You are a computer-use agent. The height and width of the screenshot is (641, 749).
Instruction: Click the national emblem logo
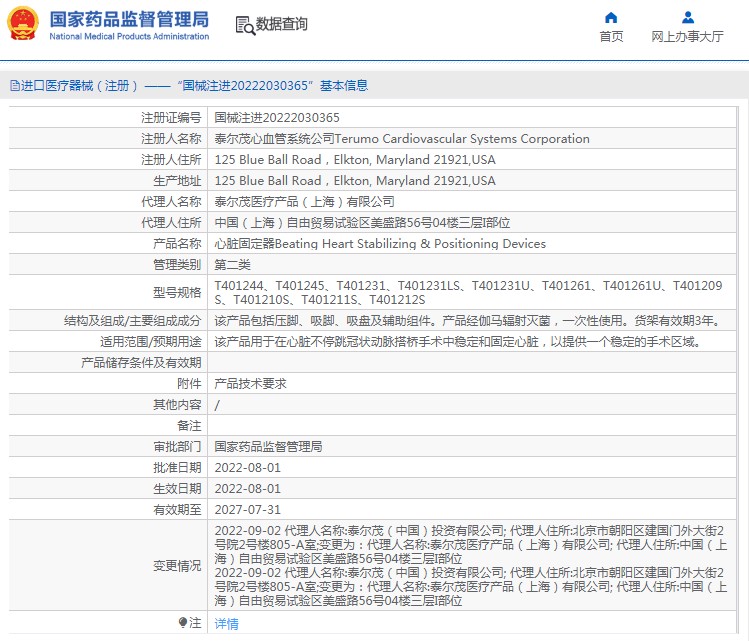pyautogui.click(x=22, y=23)
